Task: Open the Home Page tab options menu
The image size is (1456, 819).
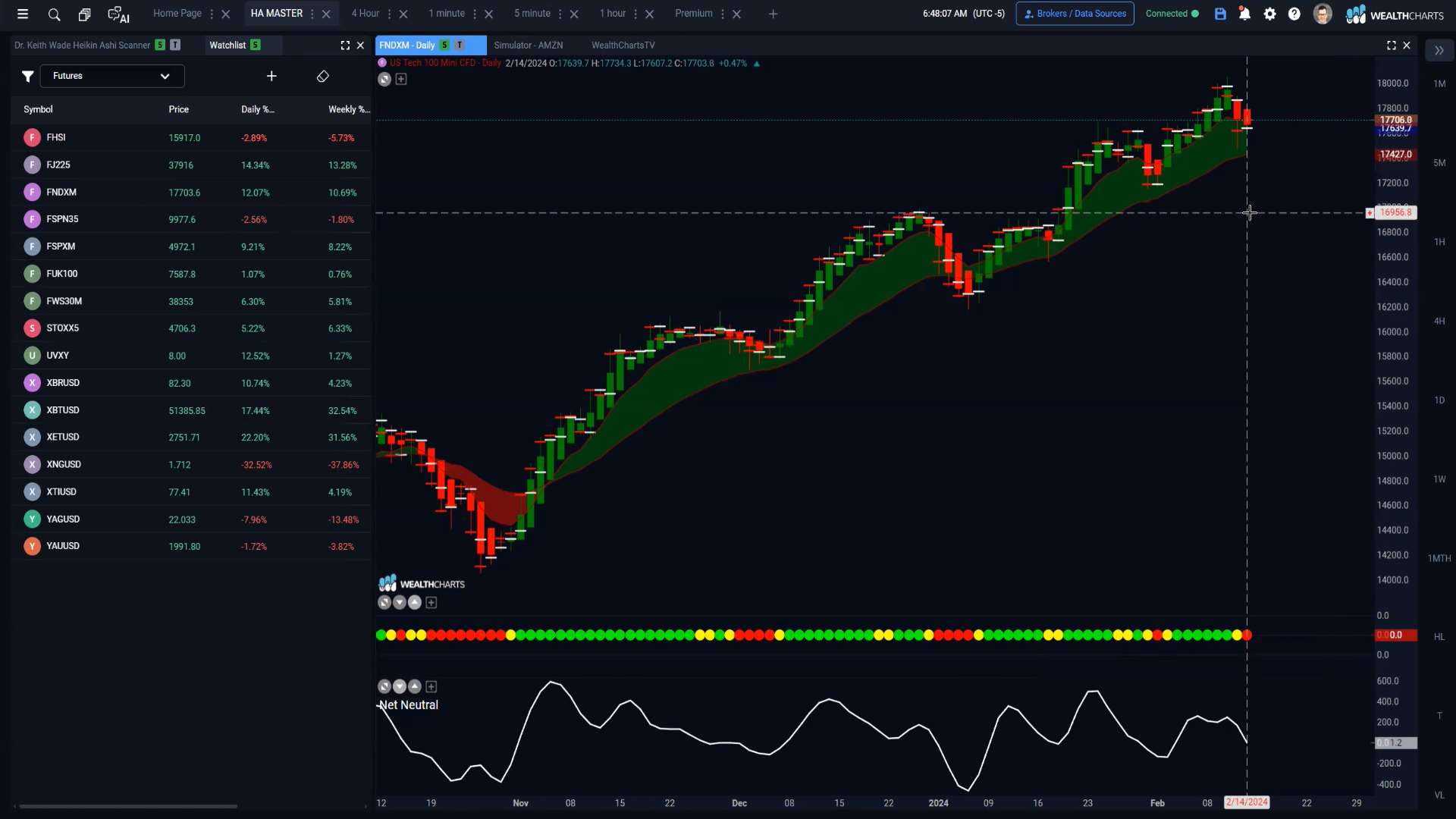Action: (212, 14)
